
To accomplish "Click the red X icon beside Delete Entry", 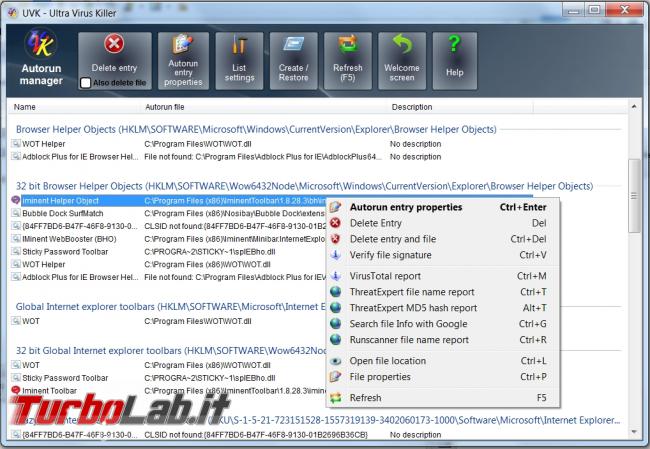I will pos(335,223).
